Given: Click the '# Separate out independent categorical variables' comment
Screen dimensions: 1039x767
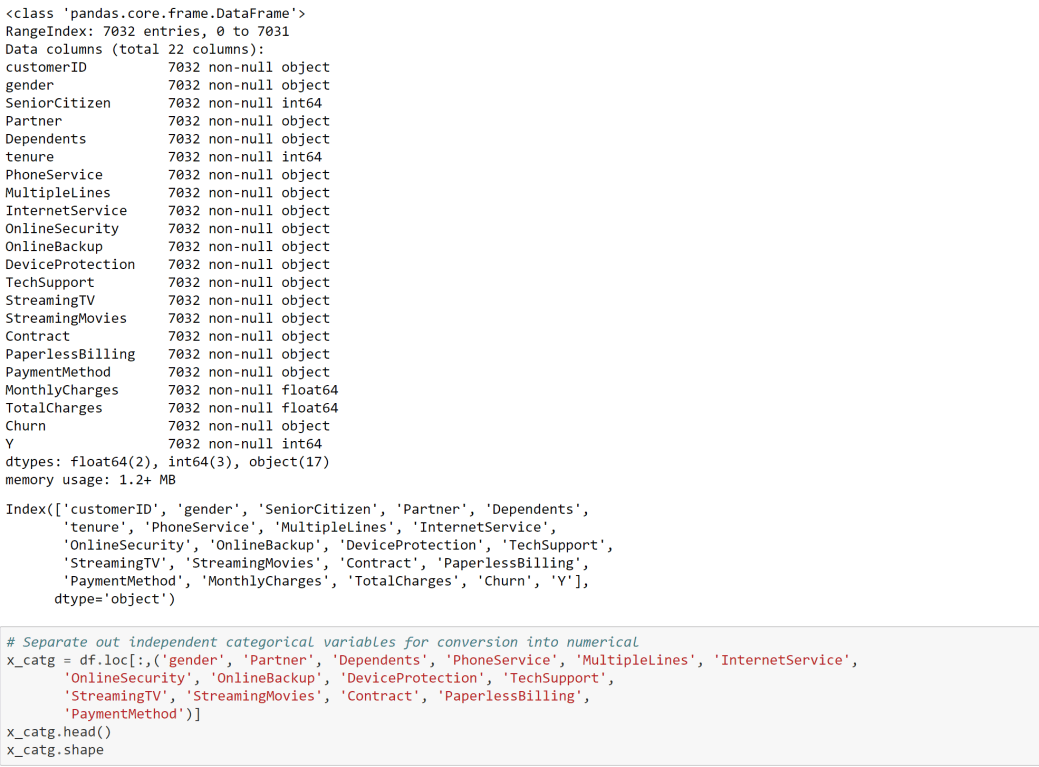Looking at the screenshot, I should (322, 642).
